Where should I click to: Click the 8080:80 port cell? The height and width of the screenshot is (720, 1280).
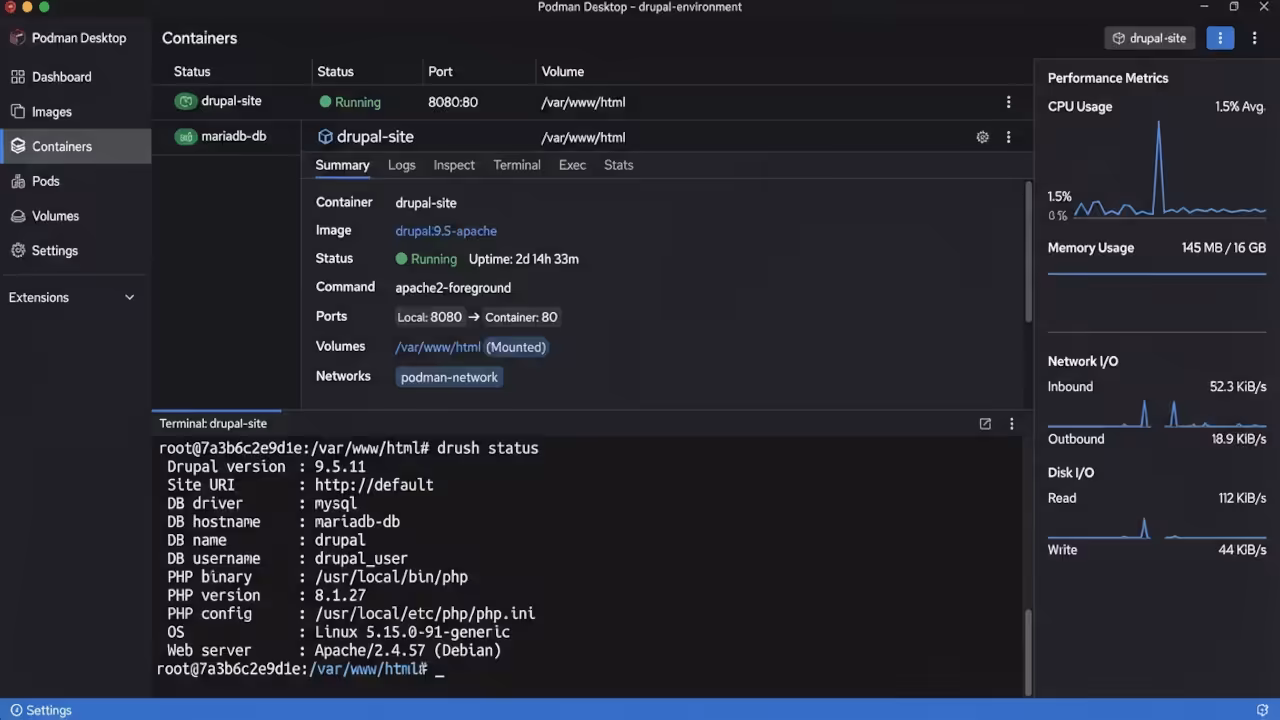453,102
